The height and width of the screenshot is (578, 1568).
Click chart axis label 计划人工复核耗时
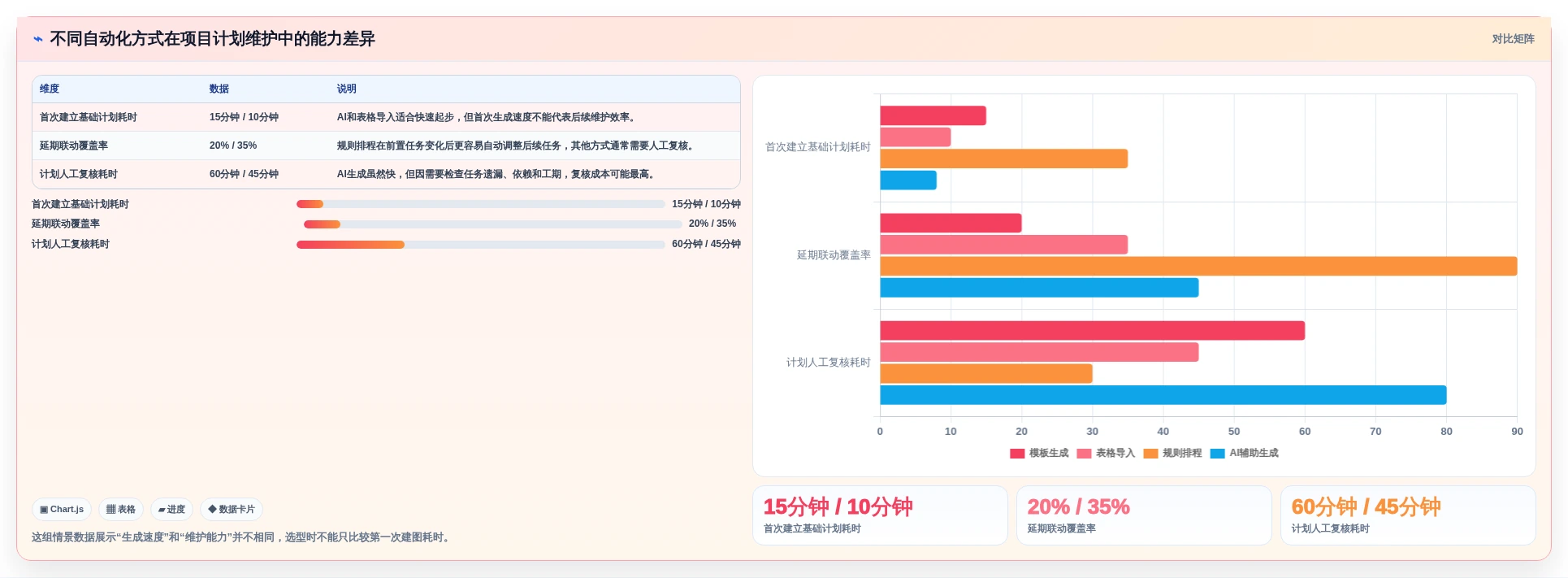pos(829,363)
